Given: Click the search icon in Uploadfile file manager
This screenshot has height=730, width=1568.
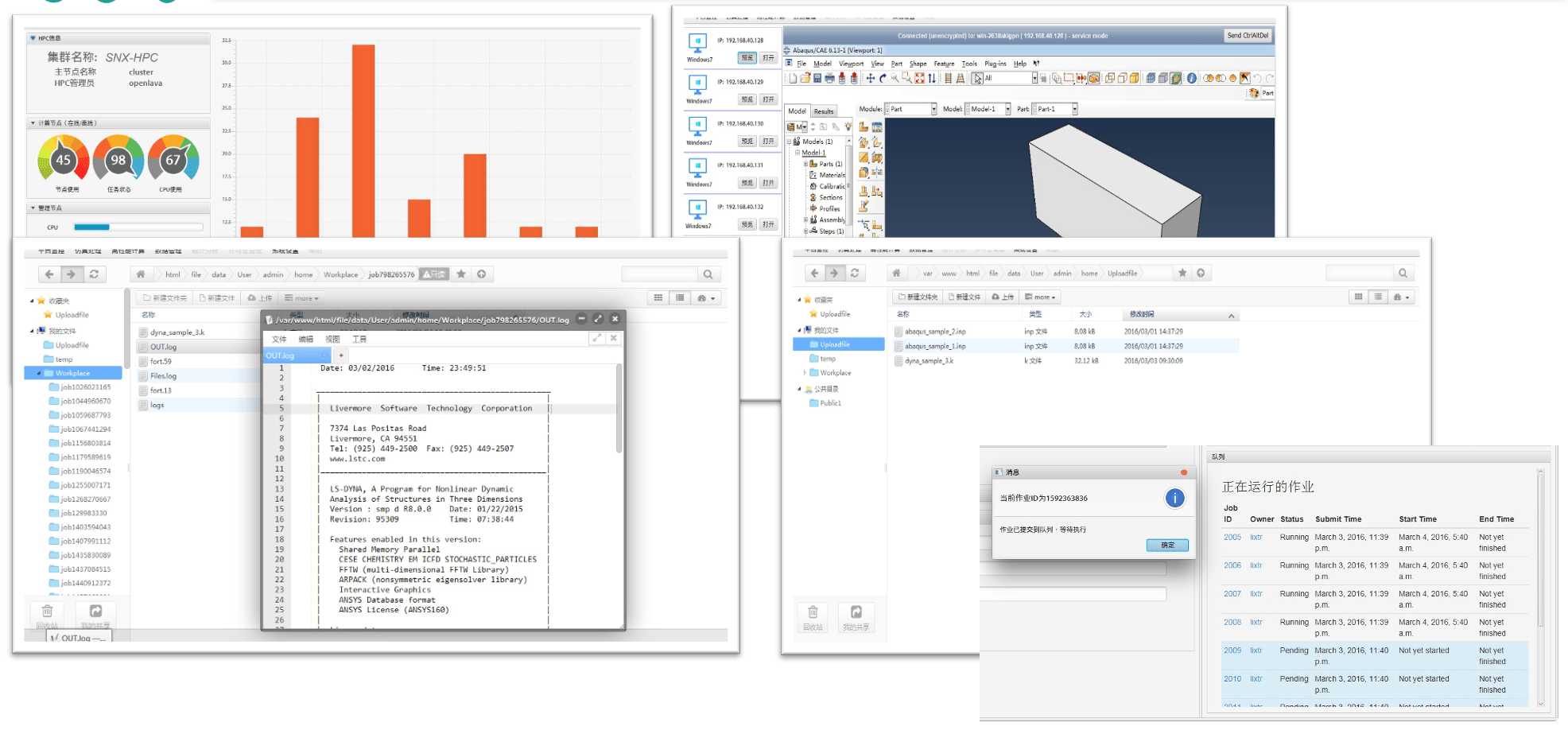Looking at the screenshot, I should point(1403,273).
